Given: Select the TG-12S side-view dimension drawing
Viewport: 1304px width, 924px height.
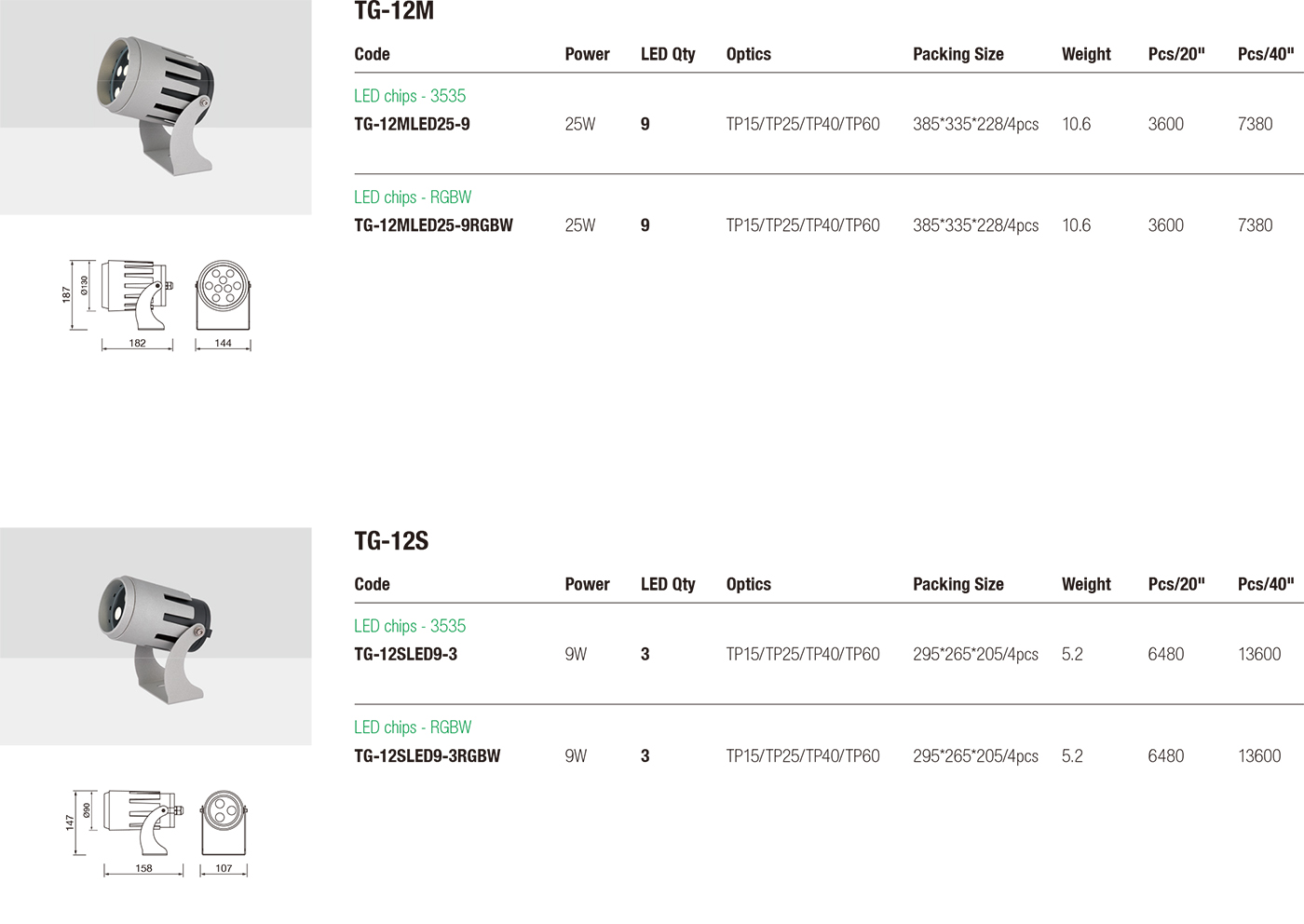Looking at the screenshot, I should (x=124, y=833).
